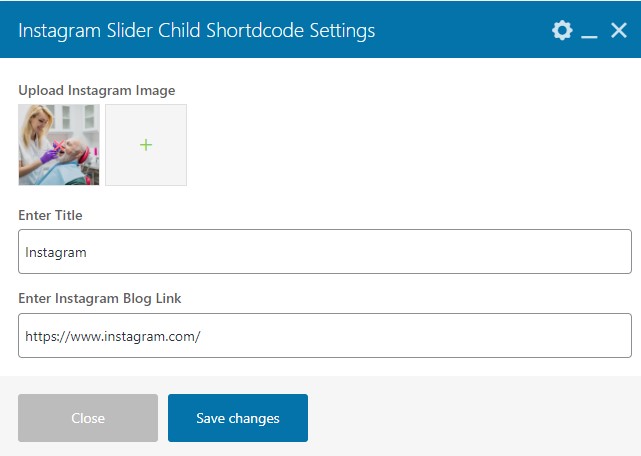Image resolution: width=641 pixels, height=456 pixels.
Task: Select the uploaded dentist photo thumbnail
Action: (59, 145)
